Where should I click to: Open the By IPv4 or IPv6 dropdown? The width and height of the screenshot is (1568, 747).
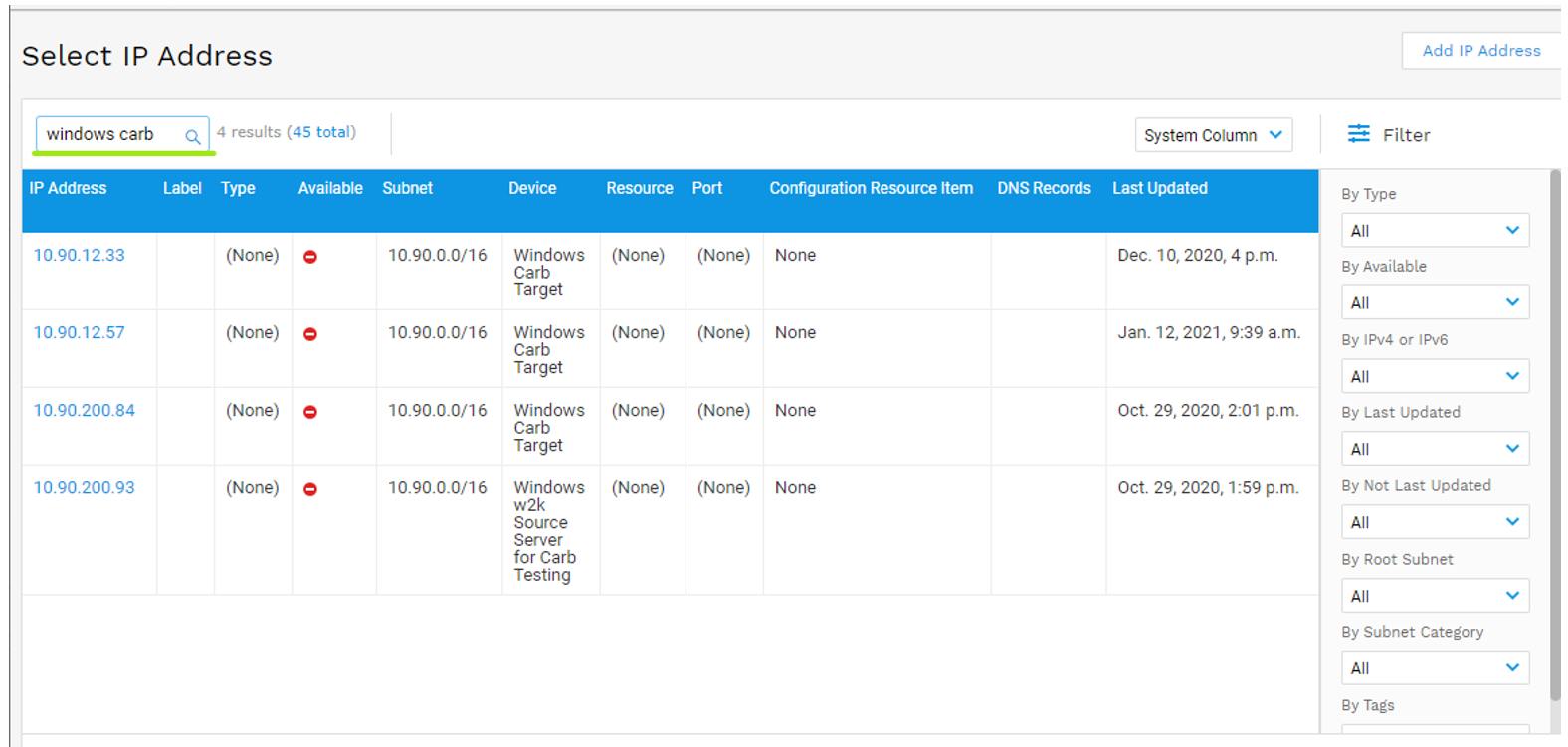1434,377
